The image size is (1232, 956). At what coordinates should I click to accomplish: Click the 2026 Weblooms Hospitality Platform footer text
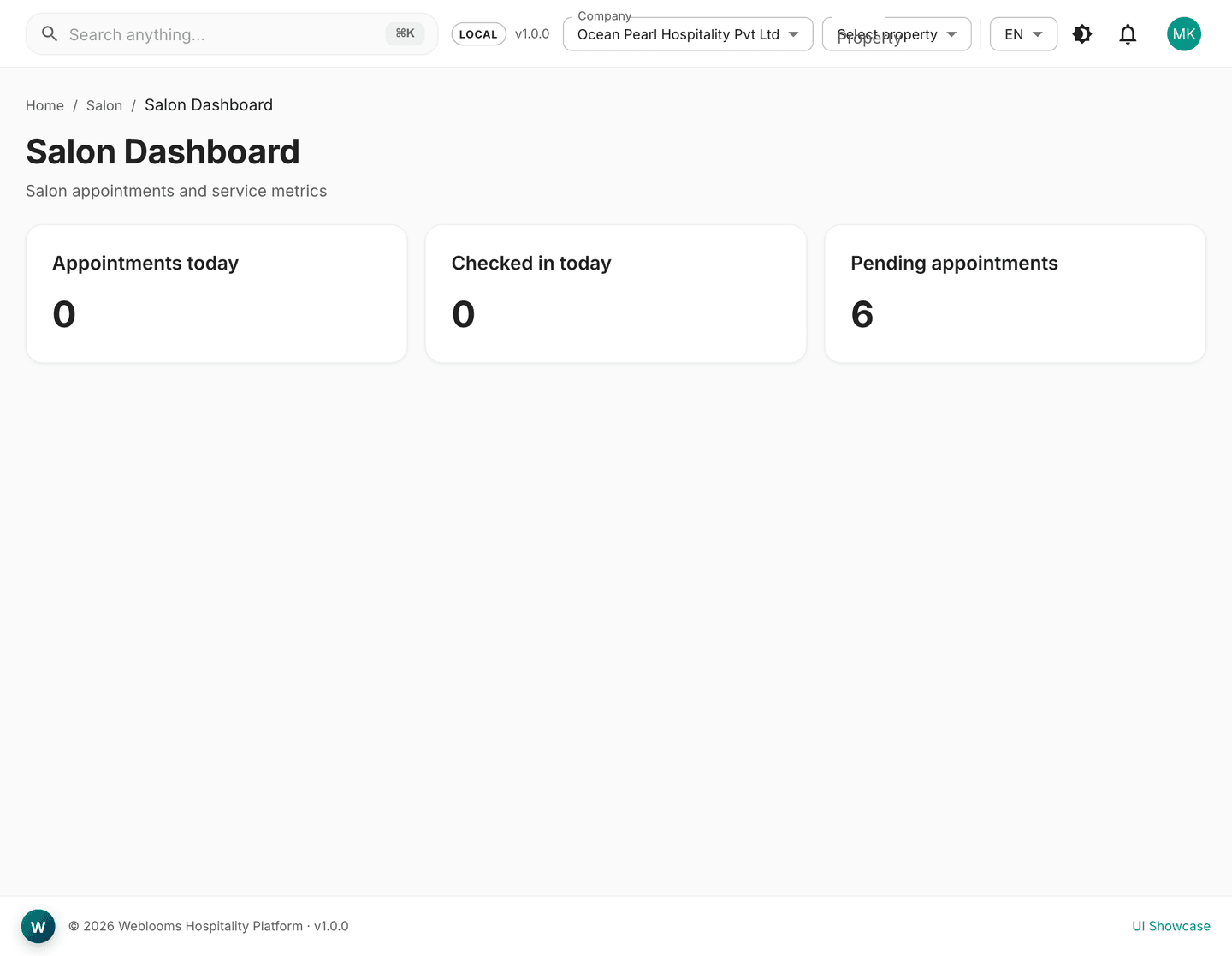tap(209, 926)
